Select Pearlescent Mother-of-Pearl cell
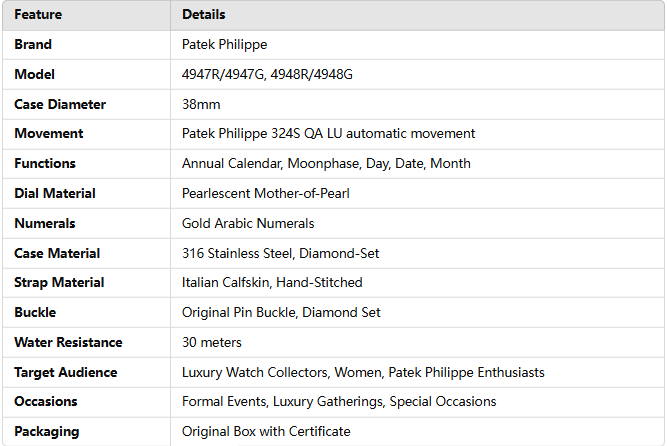This screenshot has width=667, height=446. pyautogui.click(x=267, y=193)
